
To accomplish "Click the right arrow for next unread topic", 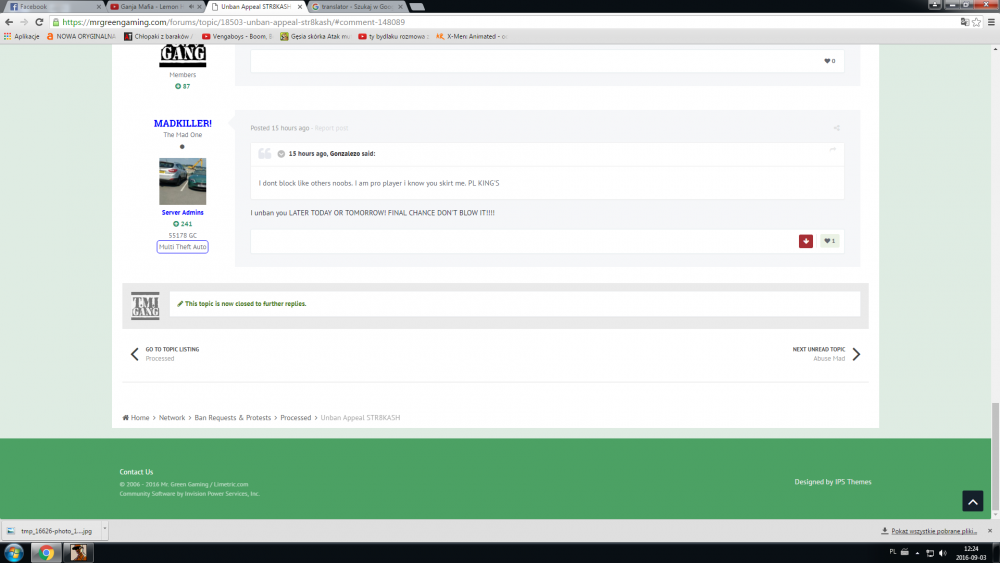I will click(x=856, y=354).
